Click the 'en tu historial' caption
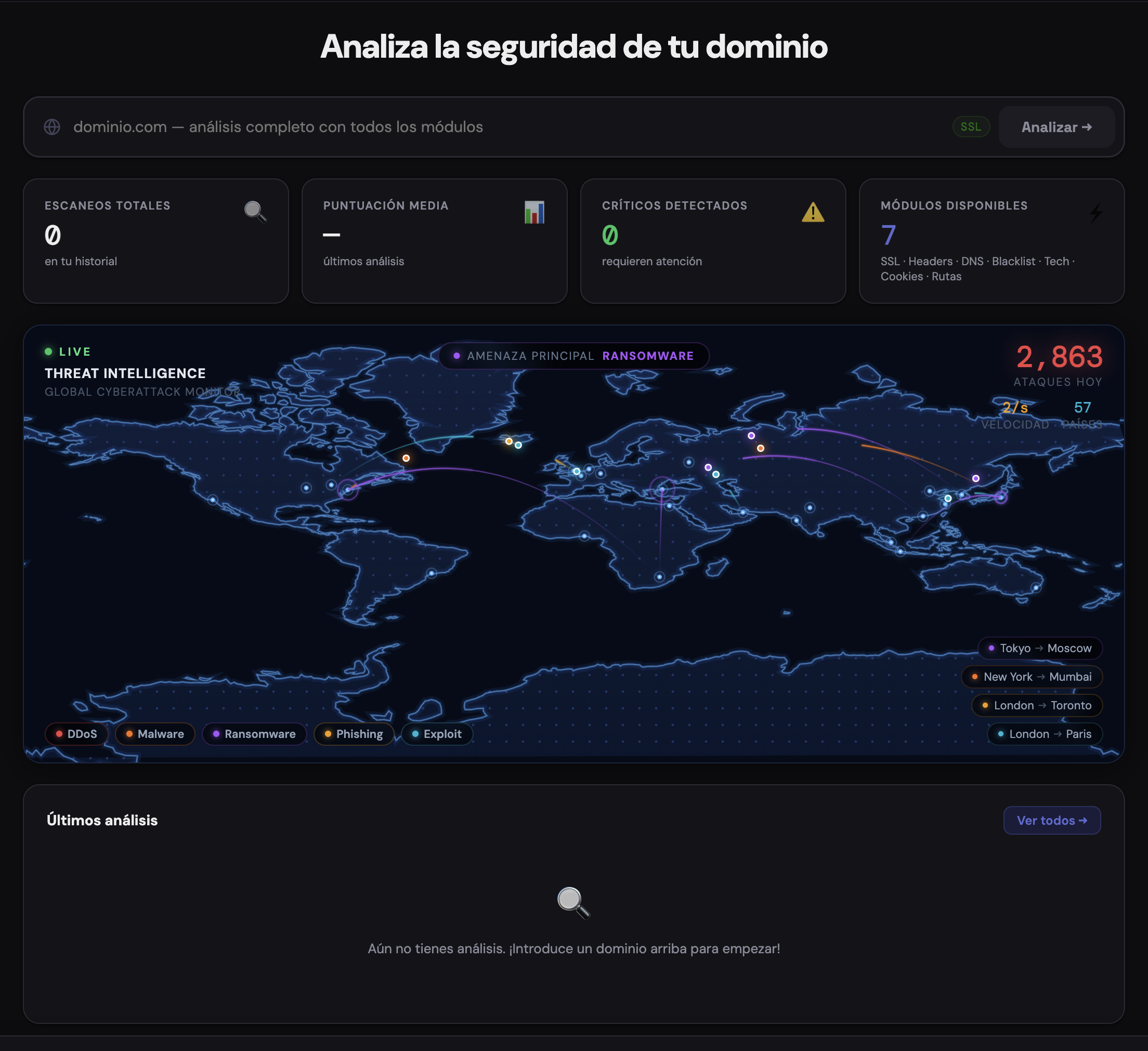The width and height of the screenshot is (1148, 1051). [81, 262]
